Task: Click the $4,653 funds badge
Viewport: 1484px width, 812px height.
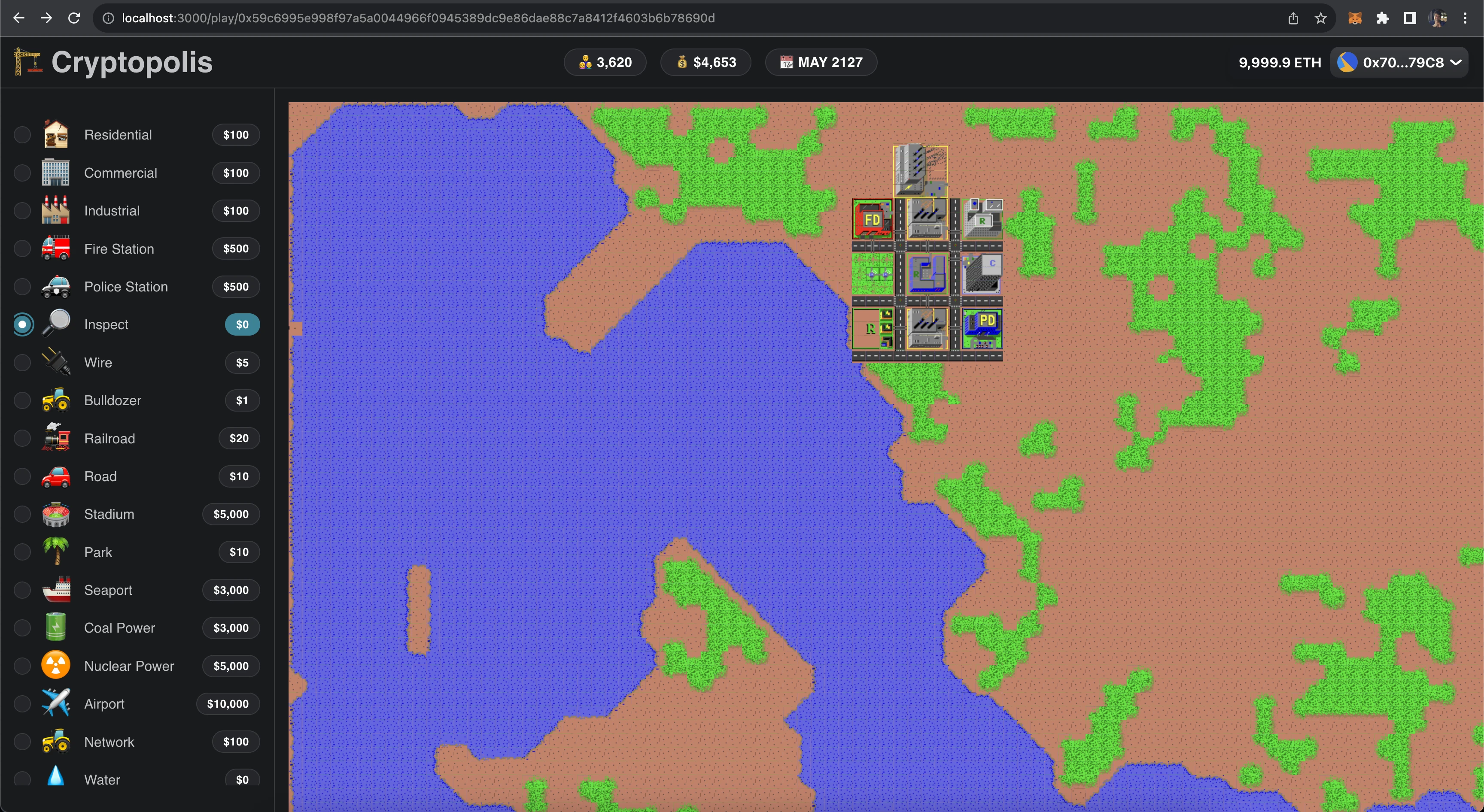Action: pos(706,62)
